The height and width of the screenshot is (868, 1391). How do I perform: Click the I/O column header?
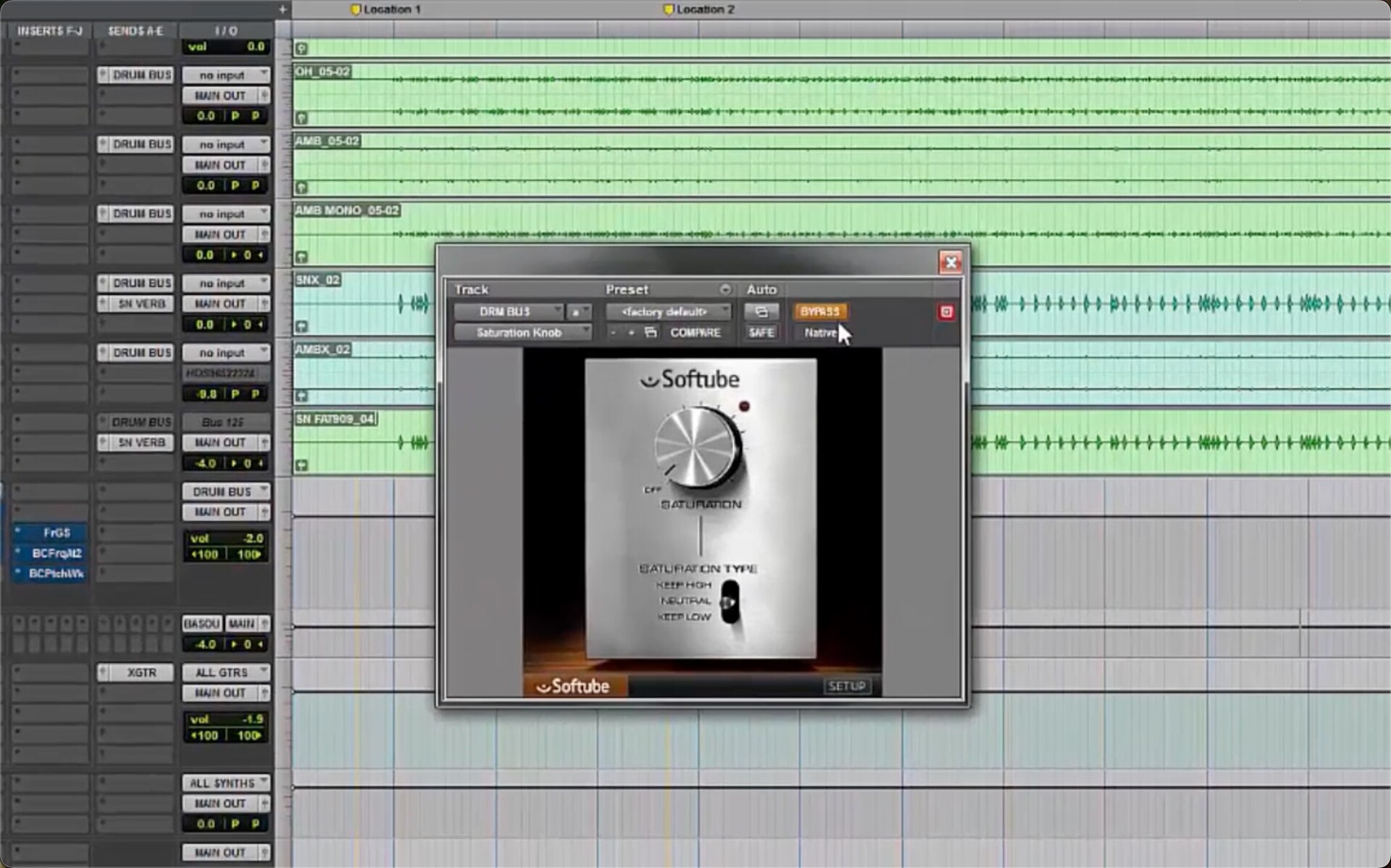click(x=226, y=30)
